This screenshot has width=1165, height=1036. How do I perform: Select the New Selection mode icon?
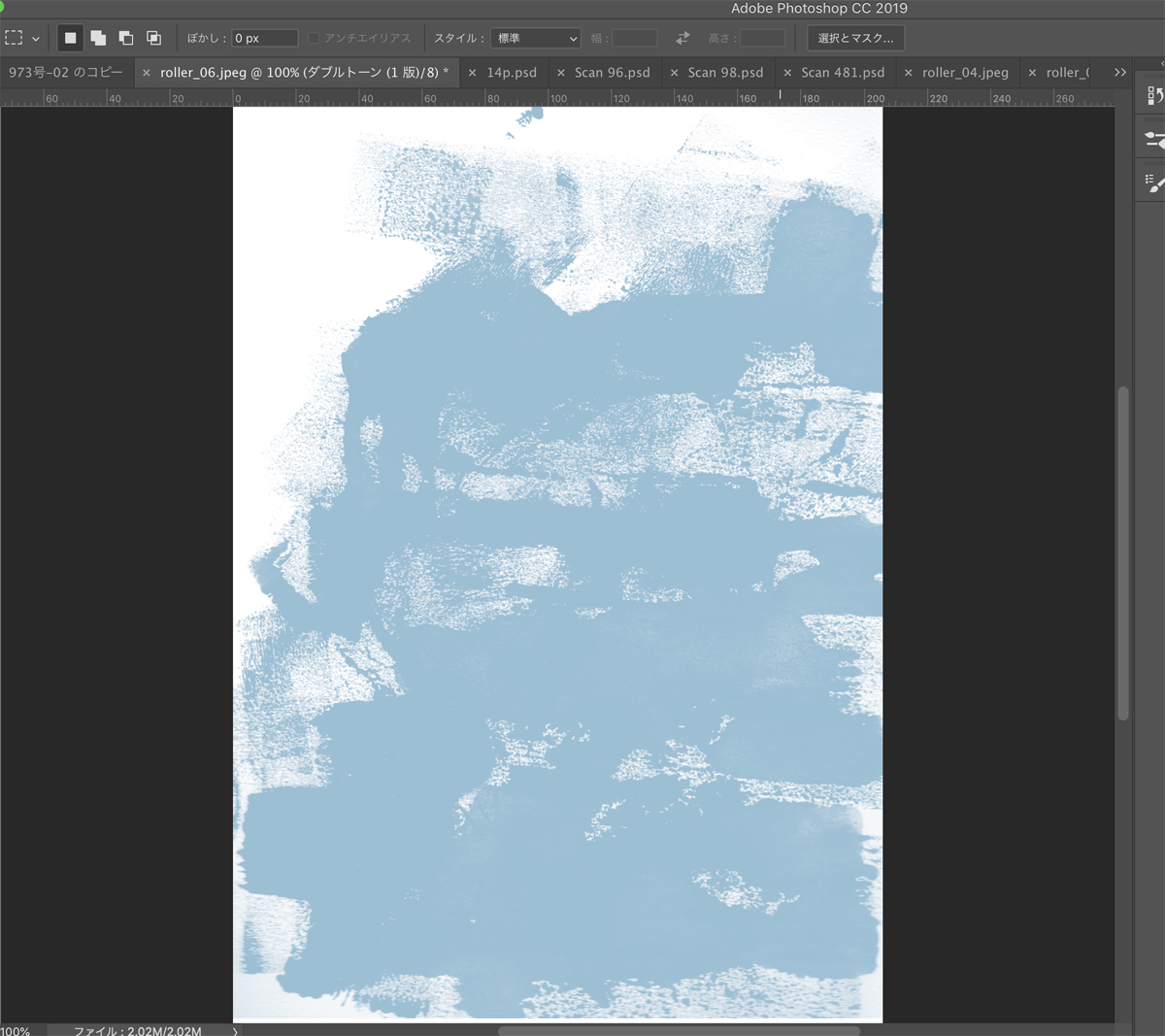click(70, 38)
